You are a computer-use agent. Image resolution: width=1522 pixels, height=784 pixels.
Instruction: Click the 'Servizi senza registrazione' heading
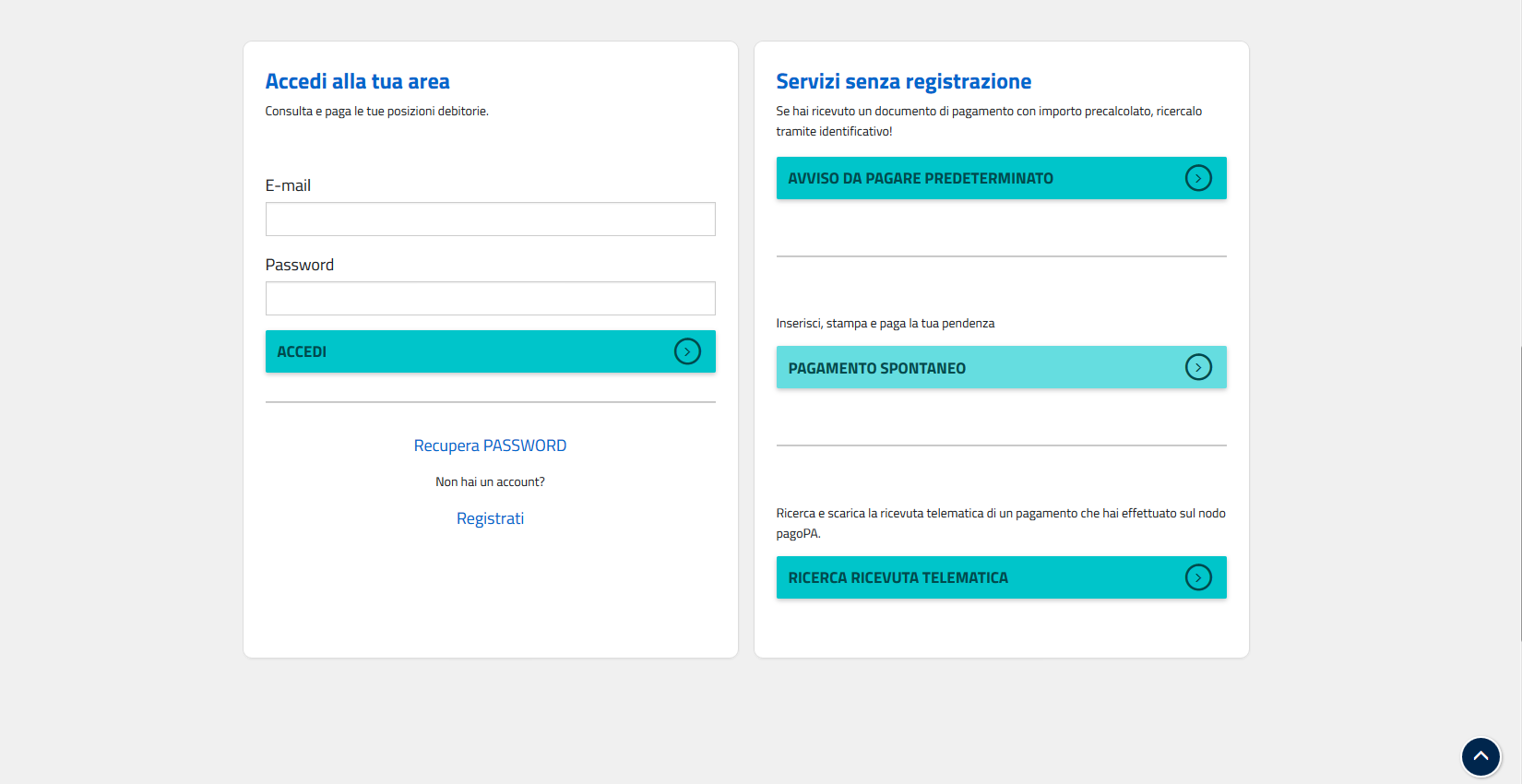click(x=903, y=81)
